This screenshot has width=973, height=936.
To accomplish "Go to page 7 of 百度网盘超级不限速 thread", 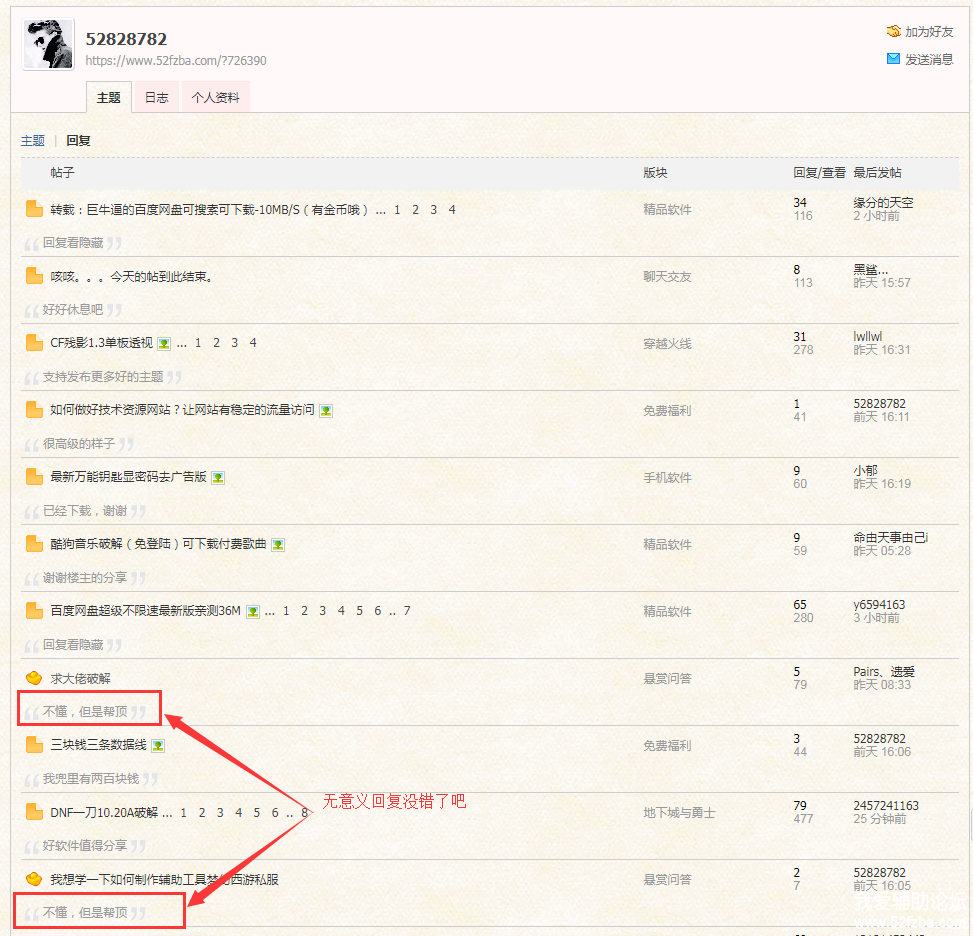I will tap(407, 611).
